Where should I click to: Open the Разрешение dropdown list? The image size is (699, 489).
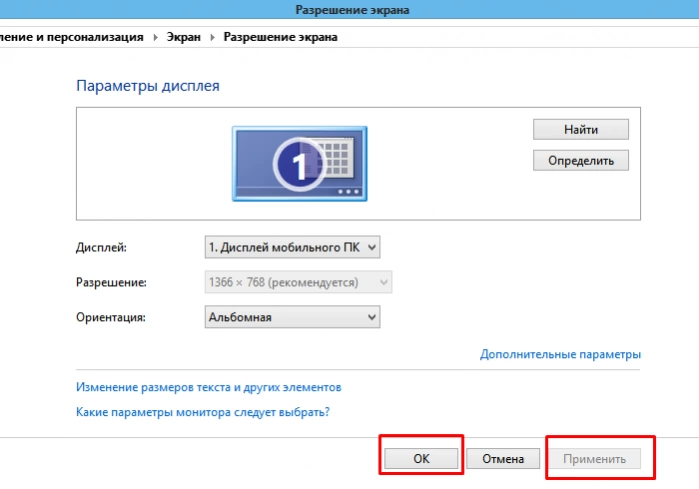[298, 282]
